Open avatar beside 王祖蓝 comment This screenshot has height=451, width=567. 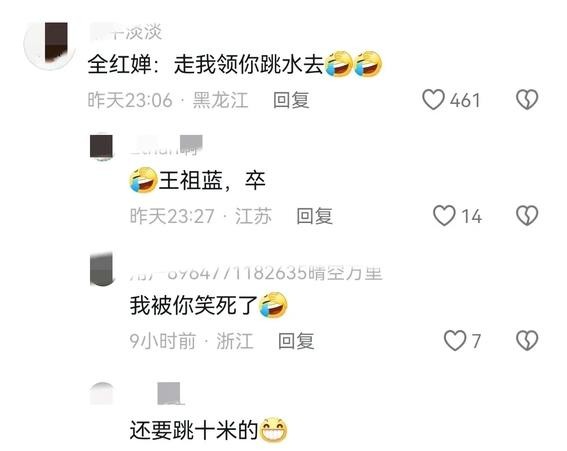click(101, 146)
